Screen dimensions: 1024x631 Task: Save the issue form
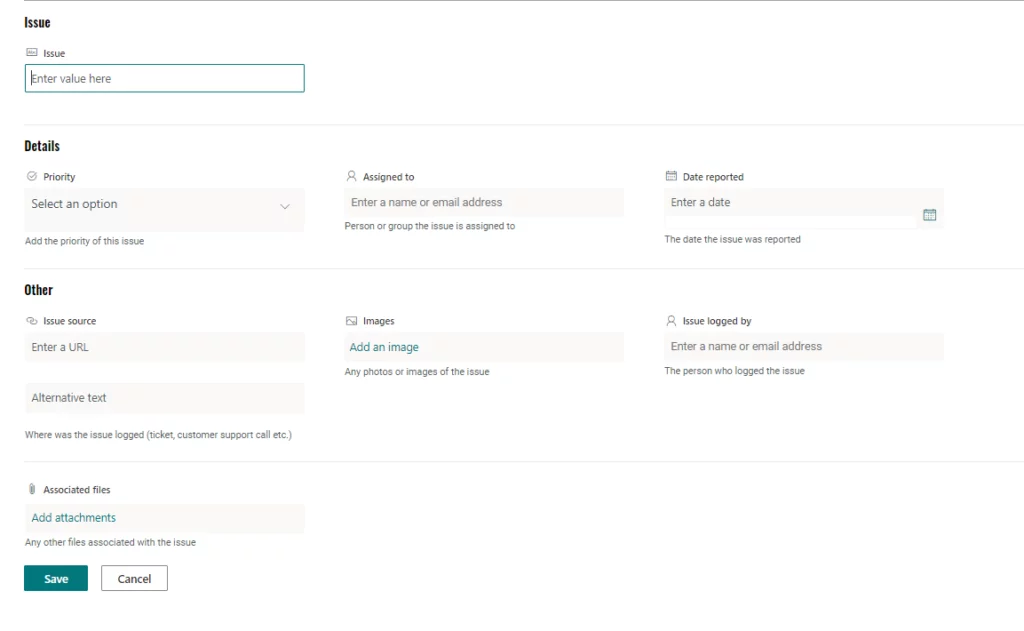56,579
